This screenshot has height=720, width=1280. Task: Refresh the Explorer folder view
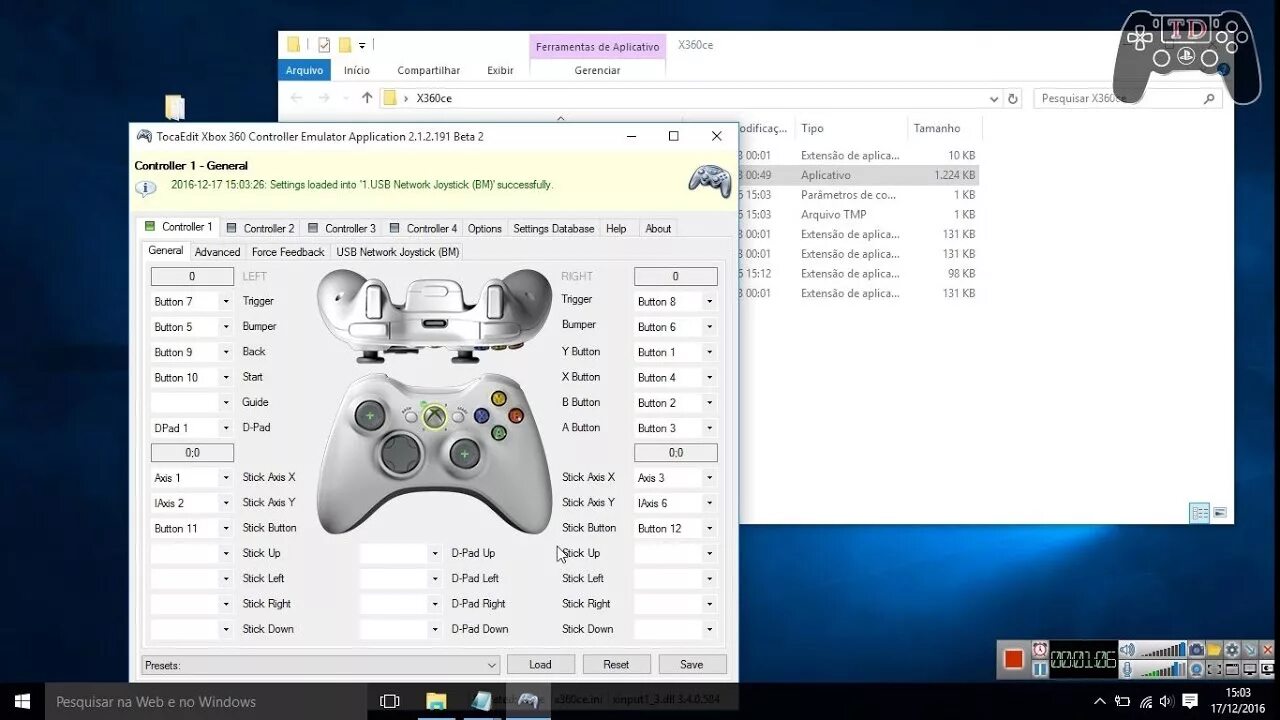pyautogui.click(x=1013, y=99)
